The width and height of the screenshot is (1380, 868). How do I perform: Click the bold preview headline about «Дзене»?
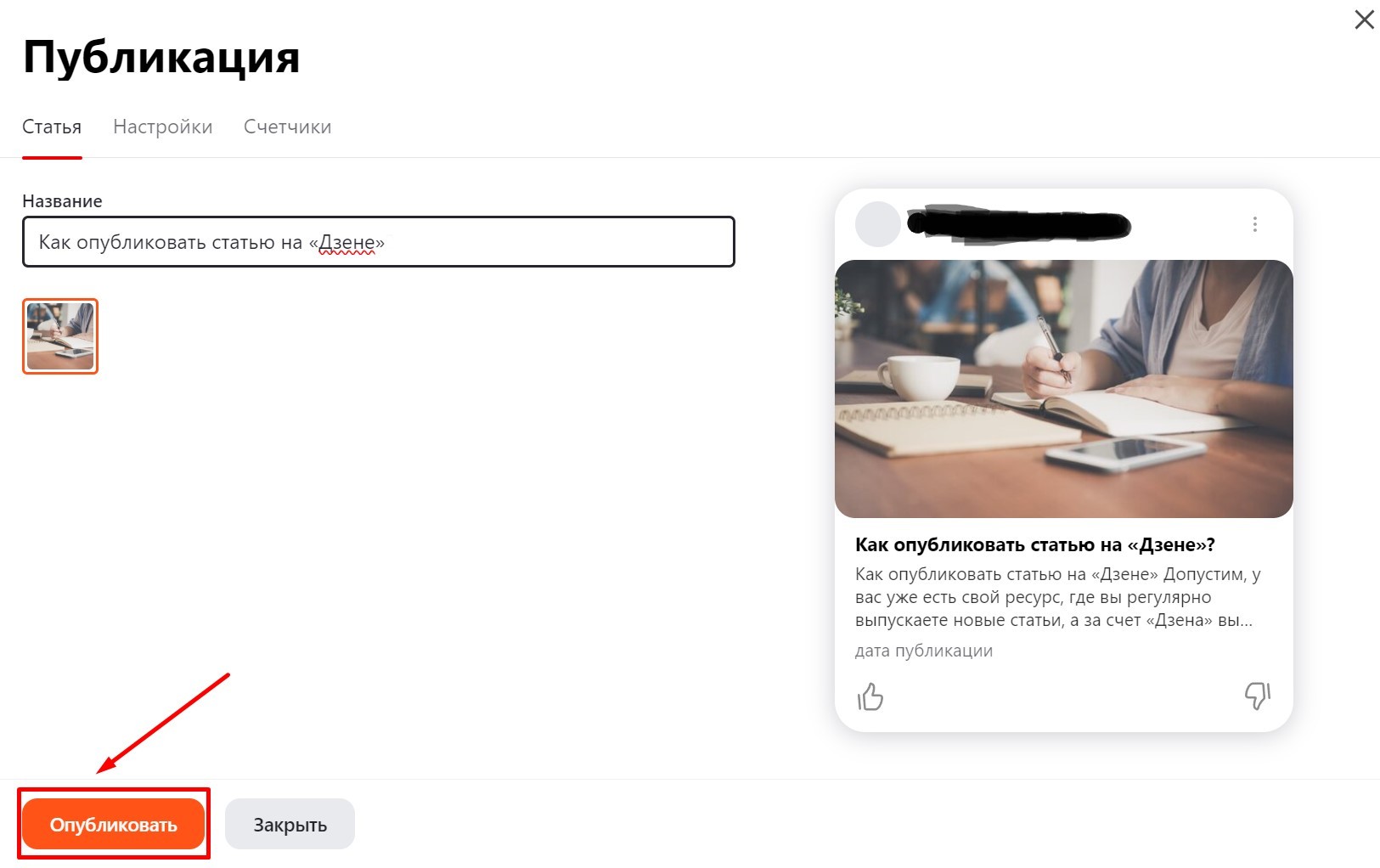(x=1035, y=544)
